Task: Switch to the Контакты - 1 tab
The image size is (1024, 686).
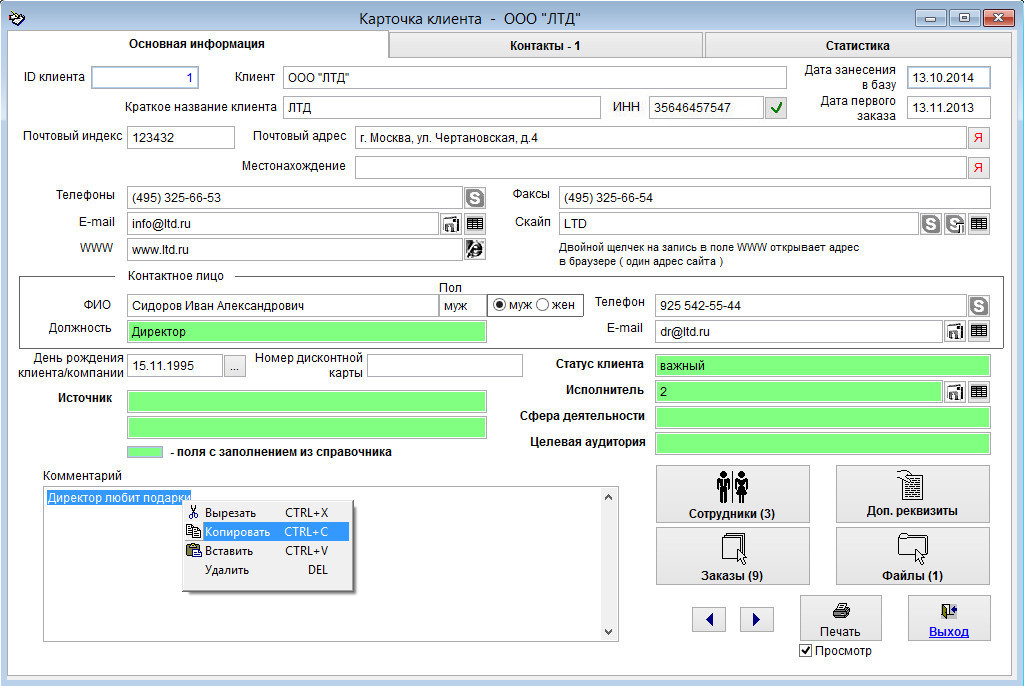Action: pos(545,45)
